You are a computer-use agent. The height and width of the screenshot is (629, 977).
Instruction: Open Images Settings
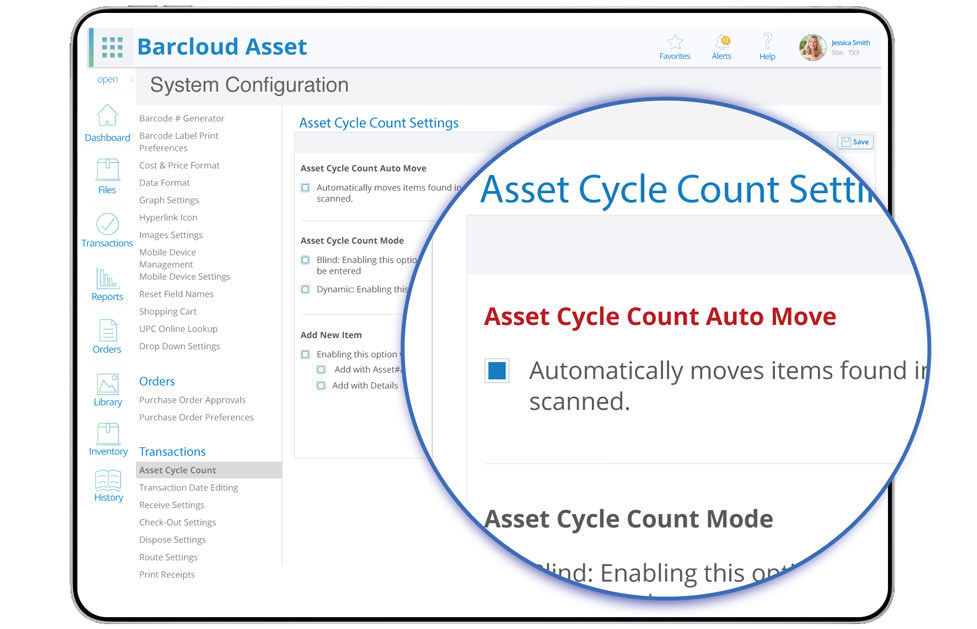coord(171,235)
